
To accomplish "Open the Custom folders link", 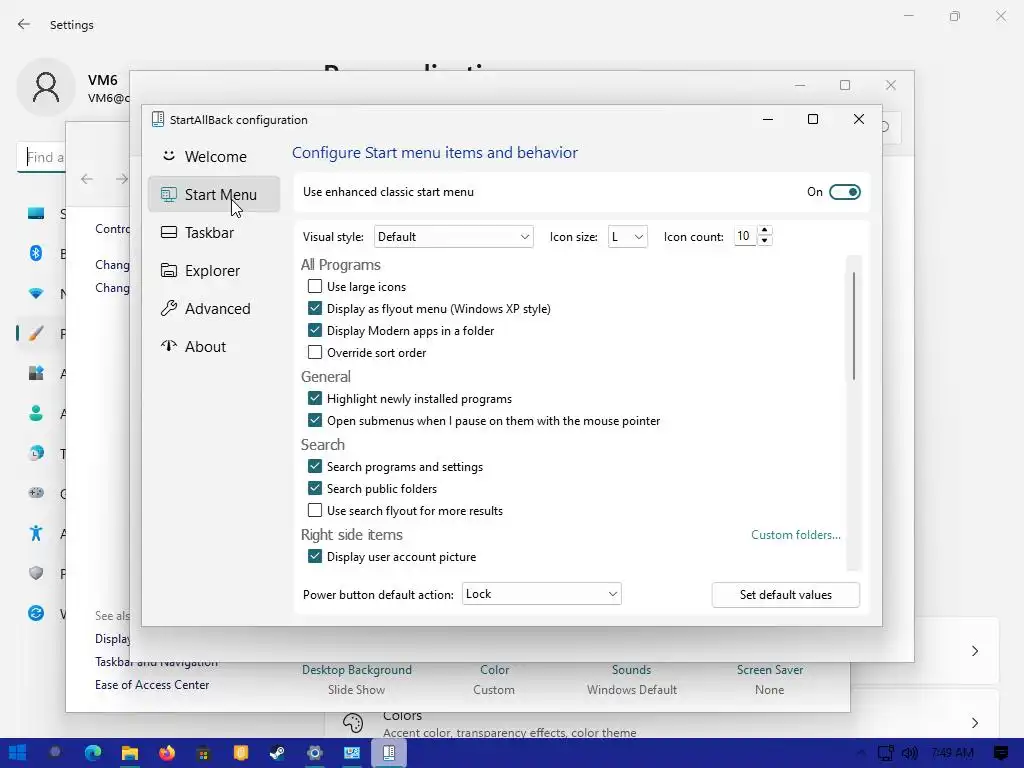I will pos(795,535).
